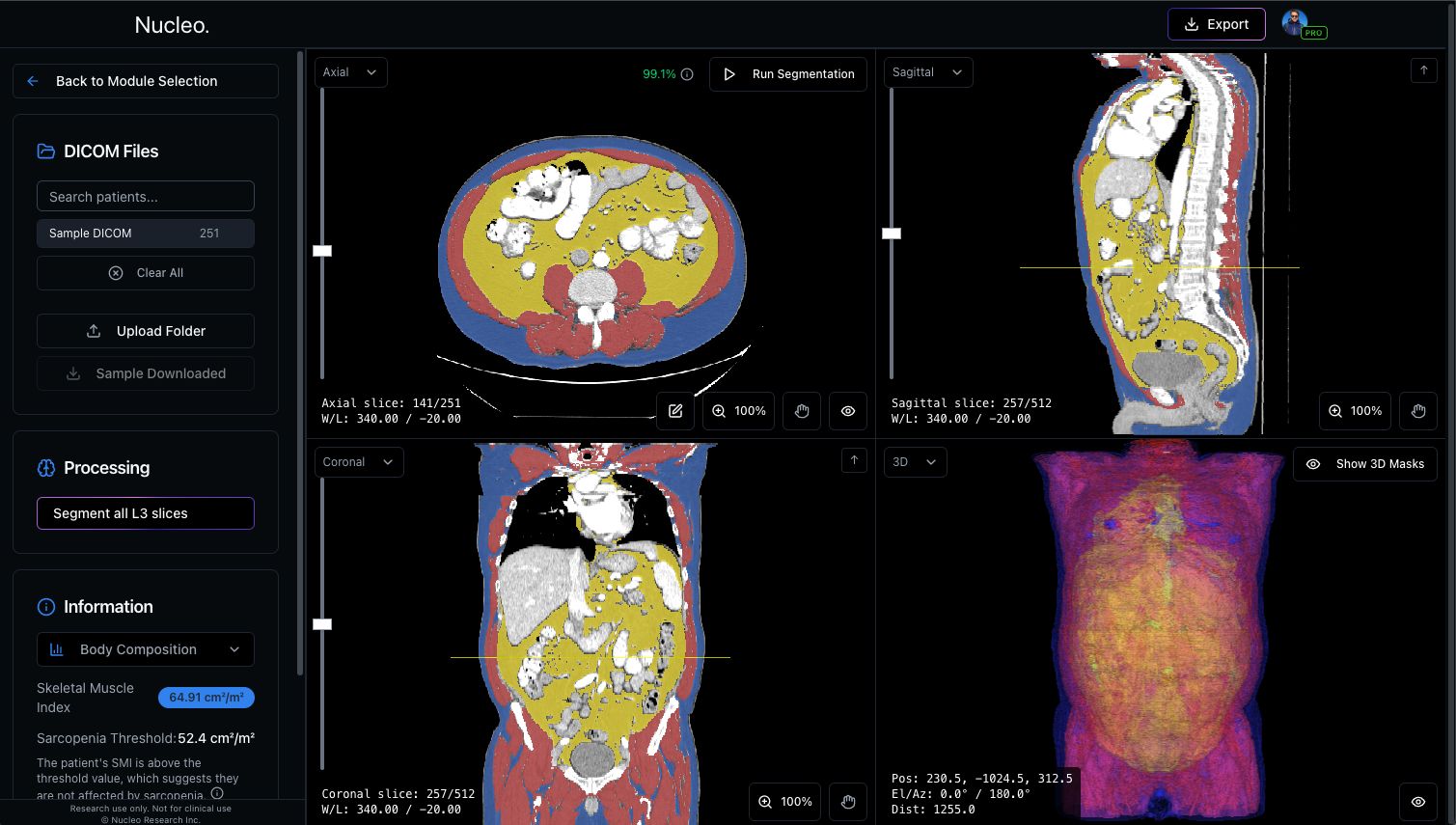Click the zoom 100% control in Sagittal view
The image size is (1456, 825).
[x=1355, y=411]
